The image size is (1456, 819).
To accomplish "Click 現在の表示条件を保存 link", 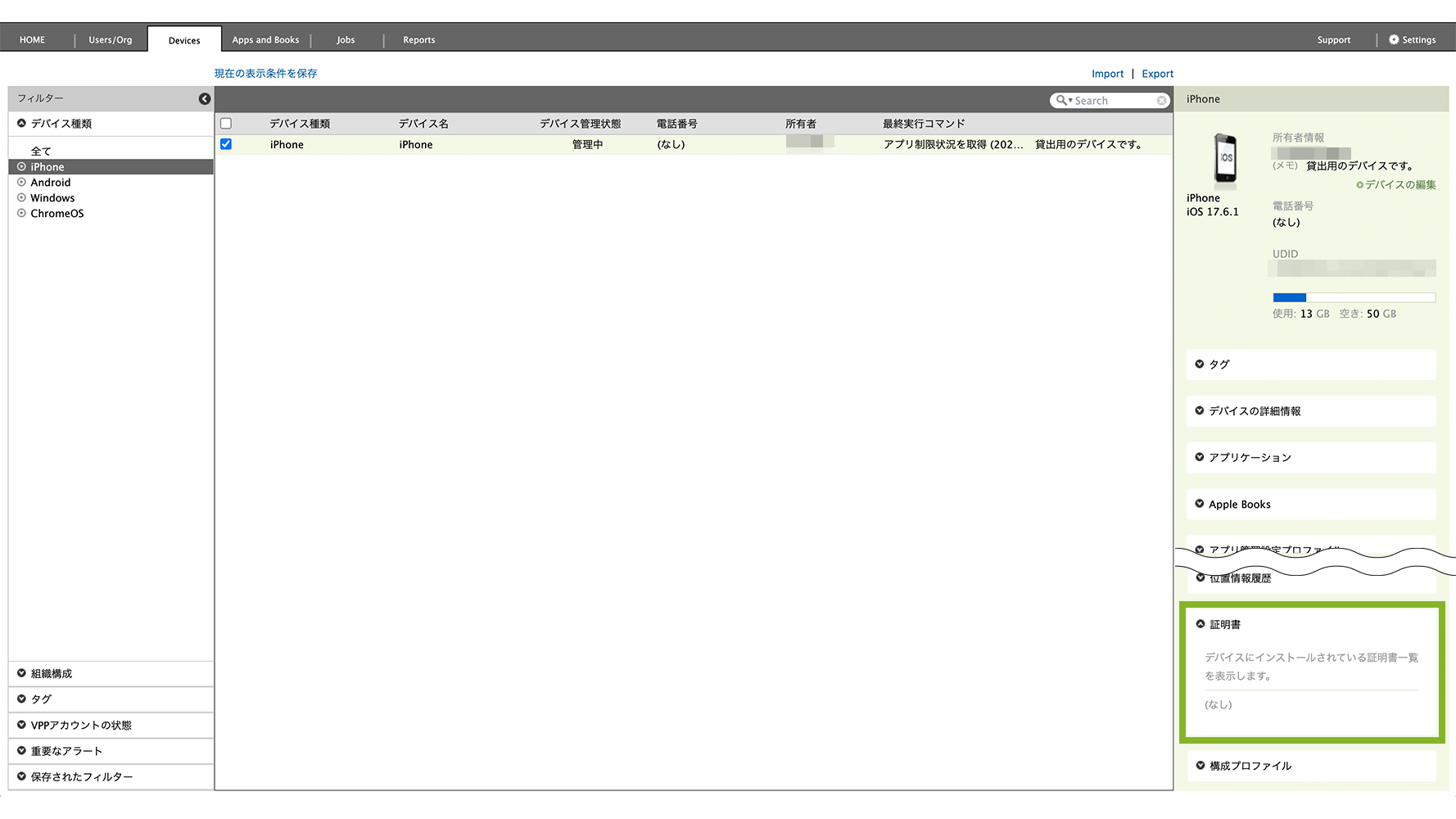I will [x=265, y=74].
